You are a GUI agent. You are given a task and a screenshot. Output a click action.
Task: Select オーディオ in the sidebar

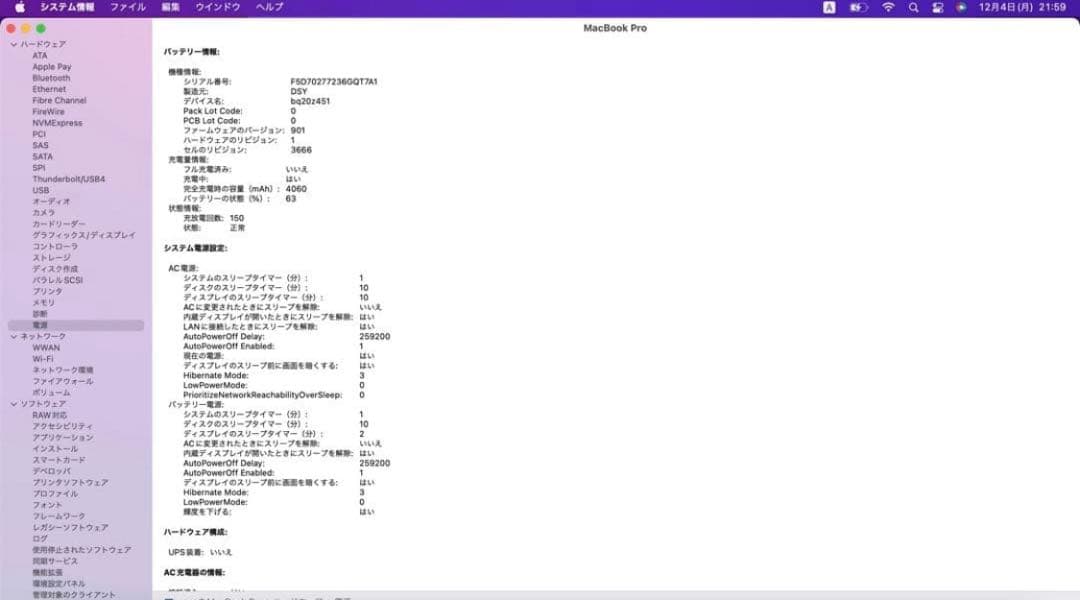(51, 202)
